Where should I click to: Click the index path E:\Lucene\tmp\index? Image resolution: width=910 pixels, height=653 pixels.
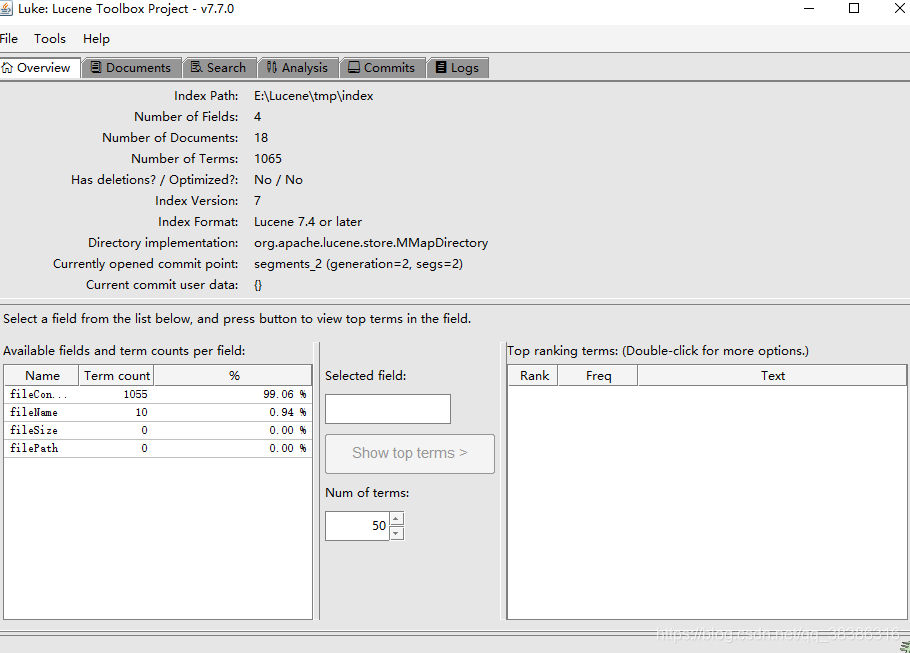click(x=313, y=96)
